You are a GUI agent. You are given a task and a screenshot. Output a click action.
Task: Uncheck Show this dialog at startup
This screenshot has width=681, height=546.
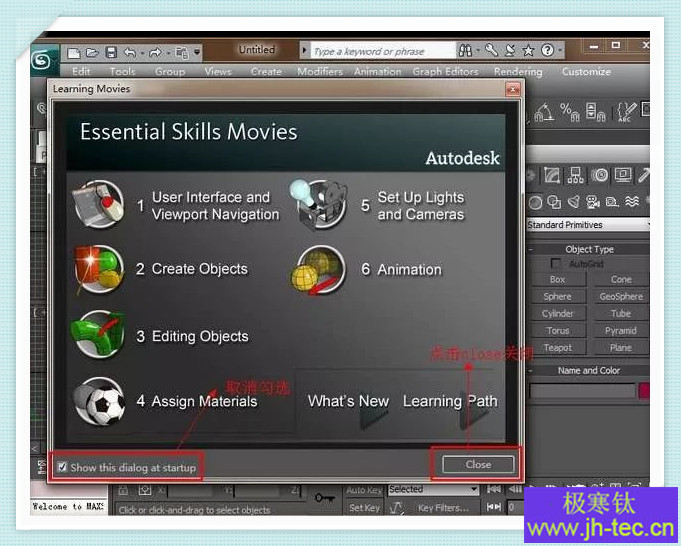tap(63, 467)
